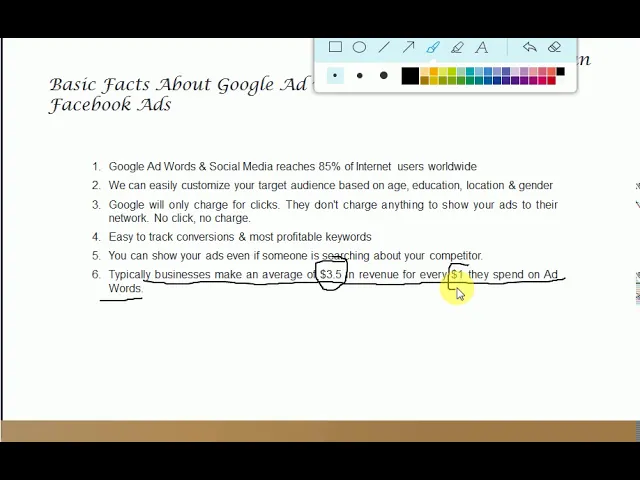Image resolution: width=640 pixels, height=480 pixels.
Task: Click the word 'Words.' on the last line
Action: tap(125, 288)
